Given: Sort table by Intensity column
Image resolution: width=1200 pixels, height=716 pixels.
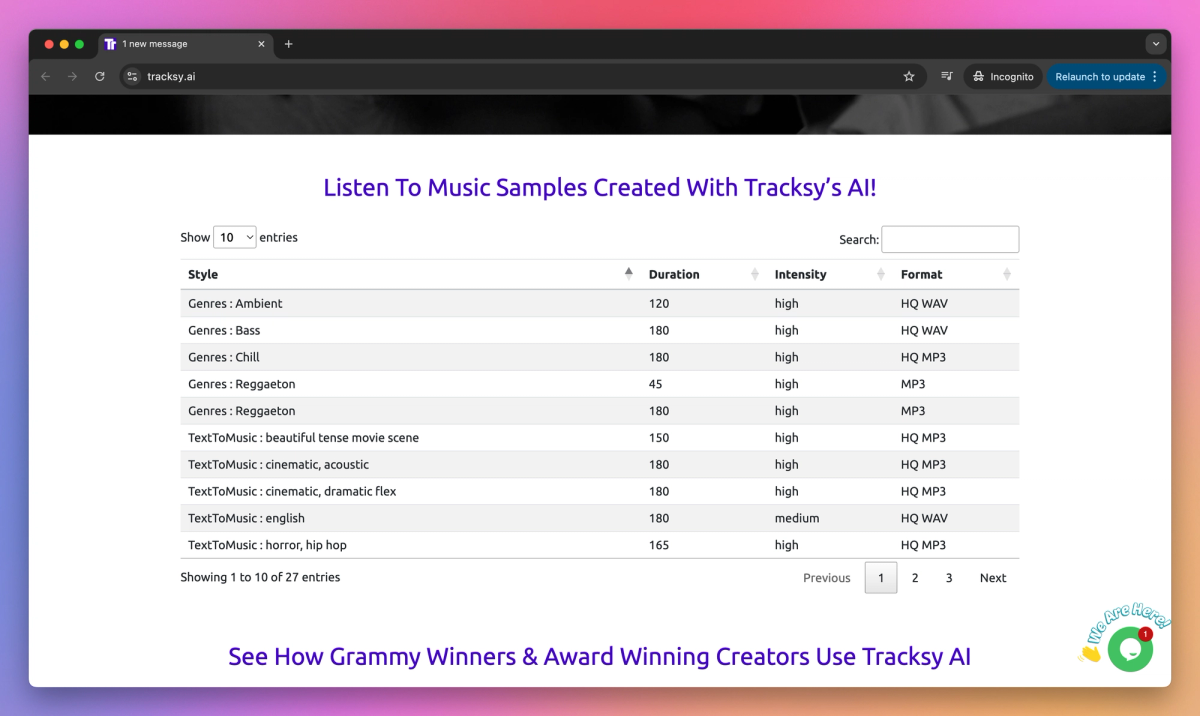Looking at the screenshot, I should click(x=830, y=274).
